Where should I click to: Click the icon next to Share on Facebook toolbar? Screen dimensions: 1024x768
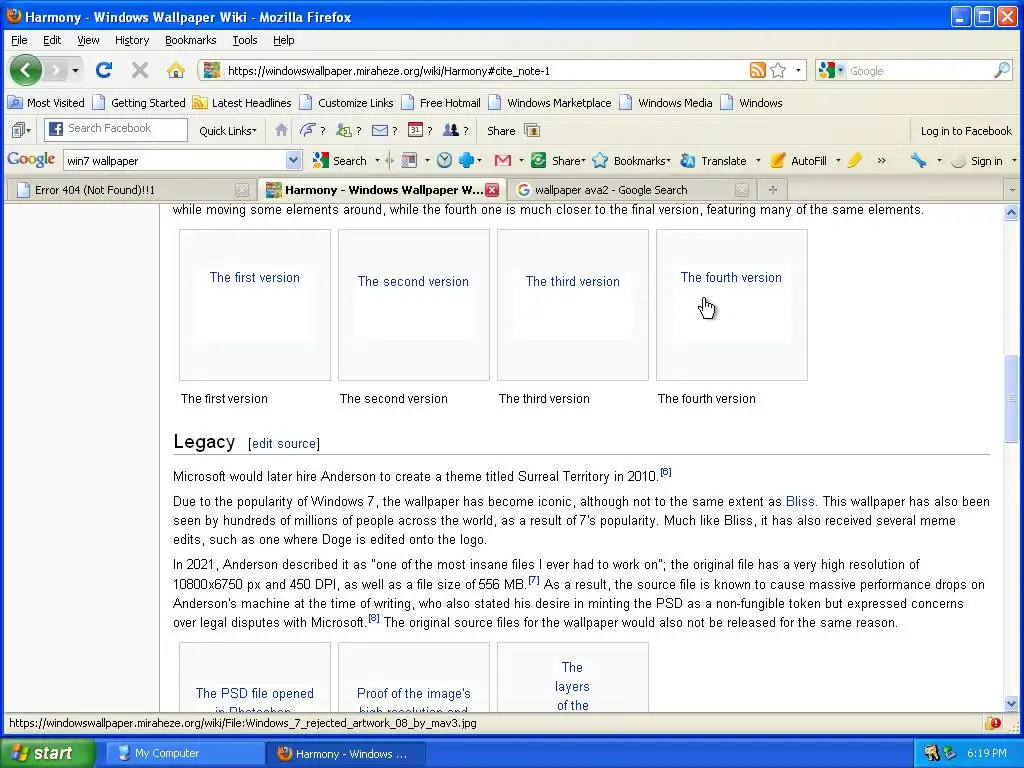pyautogui.click(x=532, y=131)
